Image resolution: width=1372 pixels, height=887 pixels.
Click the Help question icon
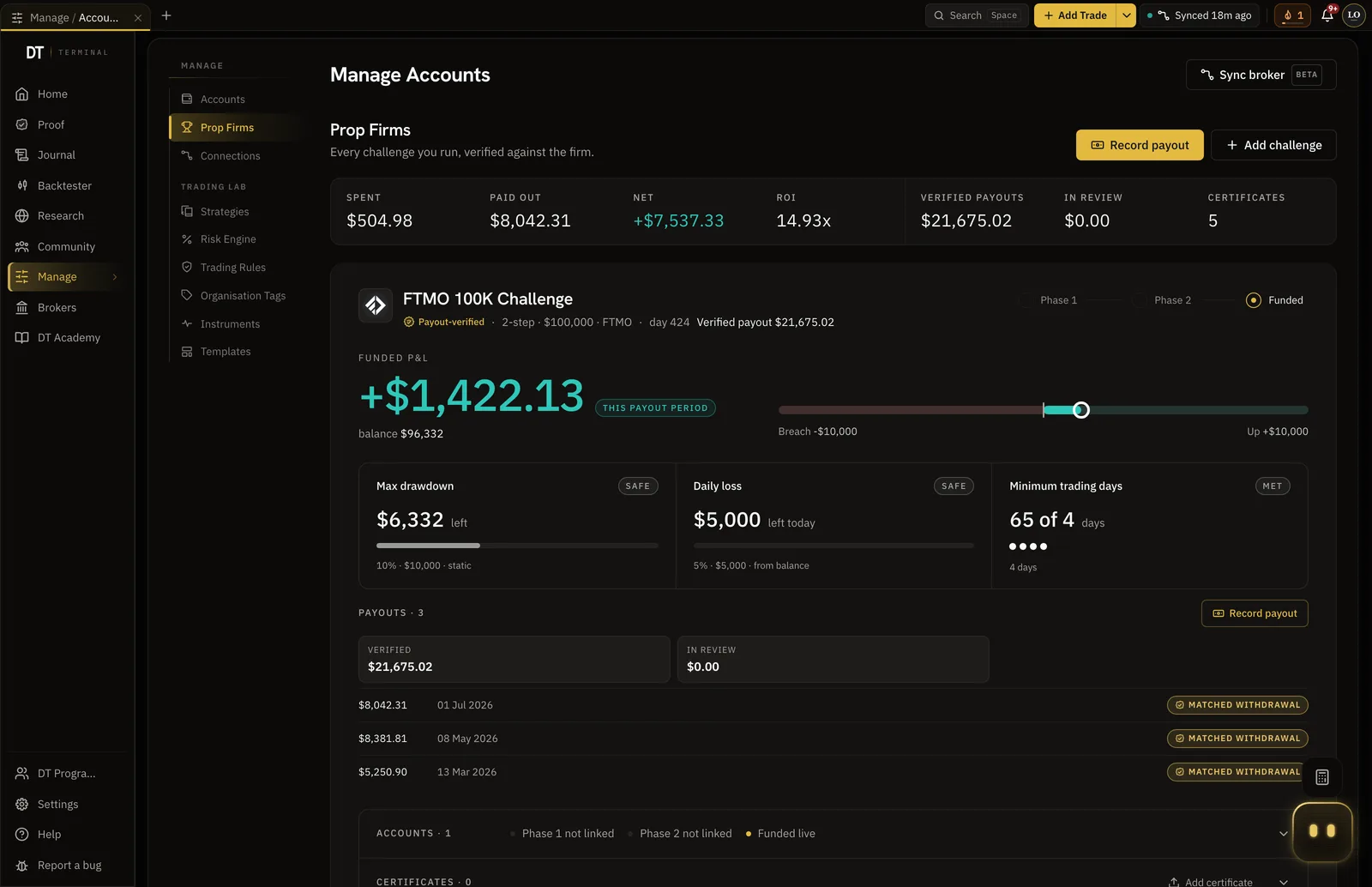(22, 835)
